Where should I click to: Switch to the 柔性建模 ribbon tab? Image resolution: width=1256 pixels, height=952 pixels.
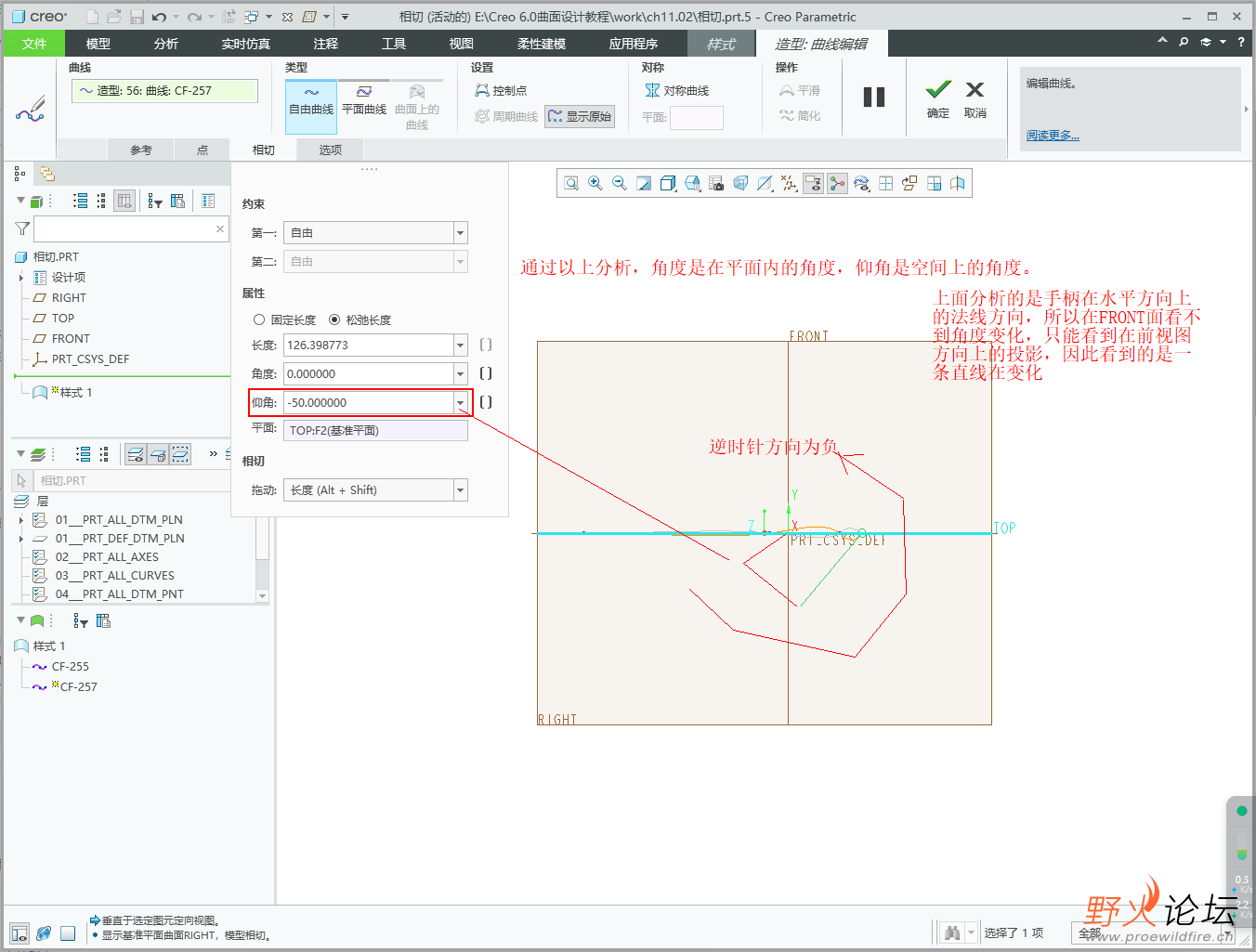click(x=542, y=44)
